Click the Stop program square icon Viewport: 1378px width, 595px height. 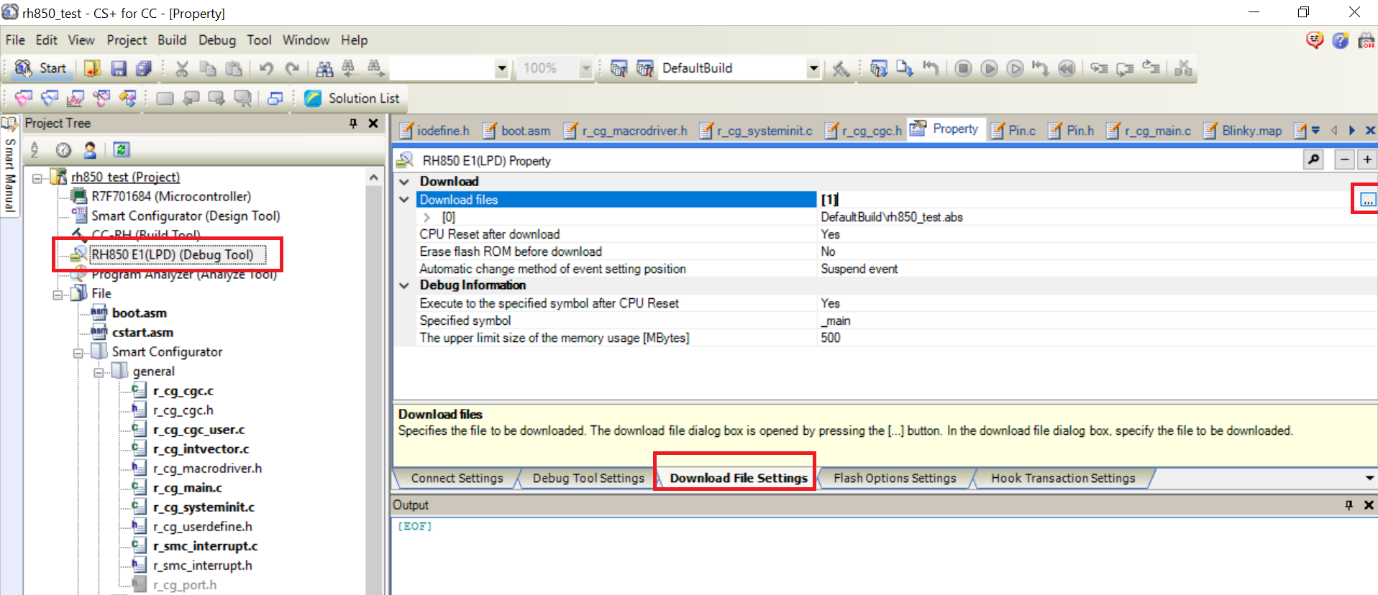963,69
